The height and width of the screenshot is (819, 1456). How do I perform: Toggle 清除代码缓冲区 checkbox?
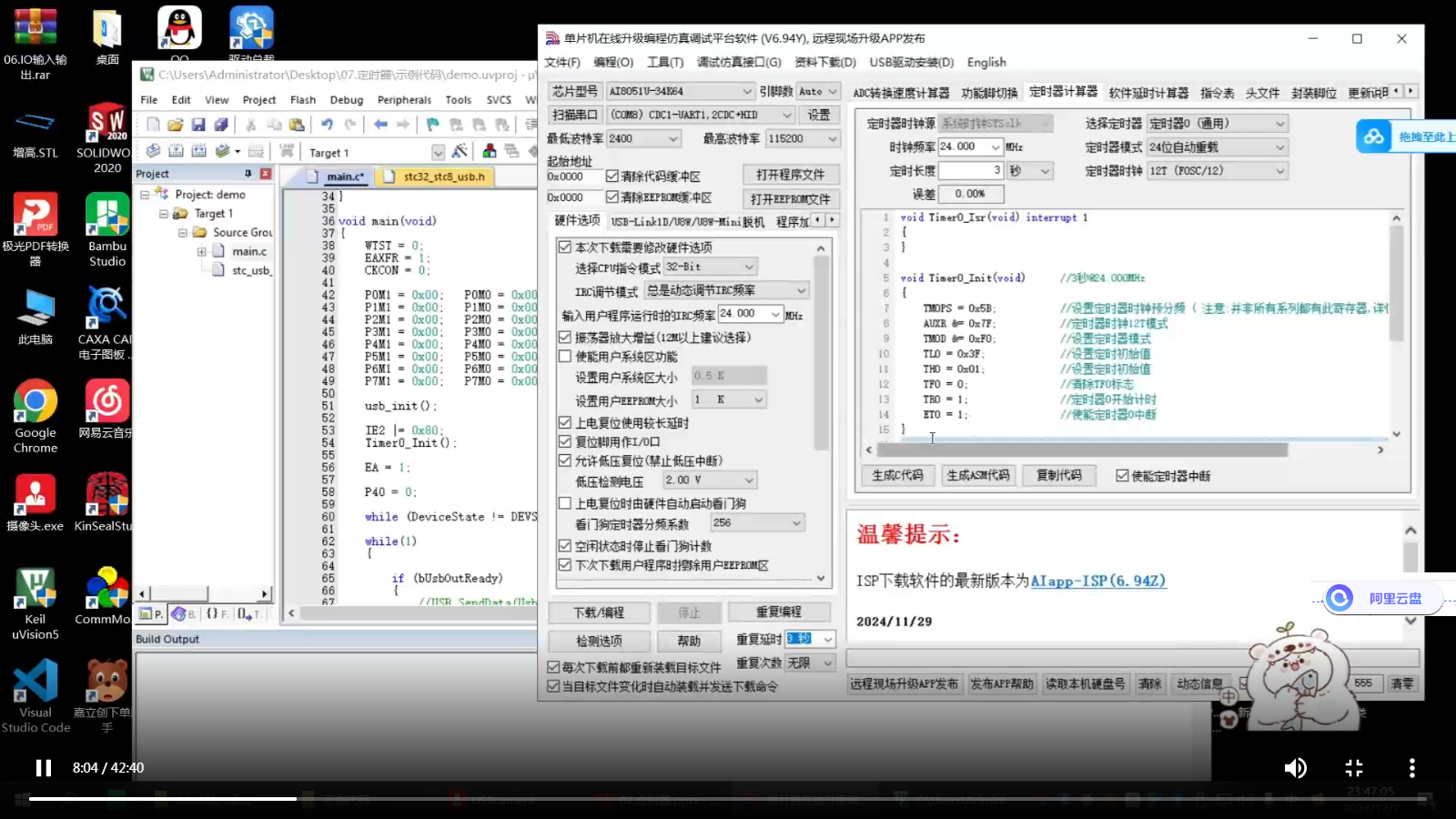tap(612, 177)
